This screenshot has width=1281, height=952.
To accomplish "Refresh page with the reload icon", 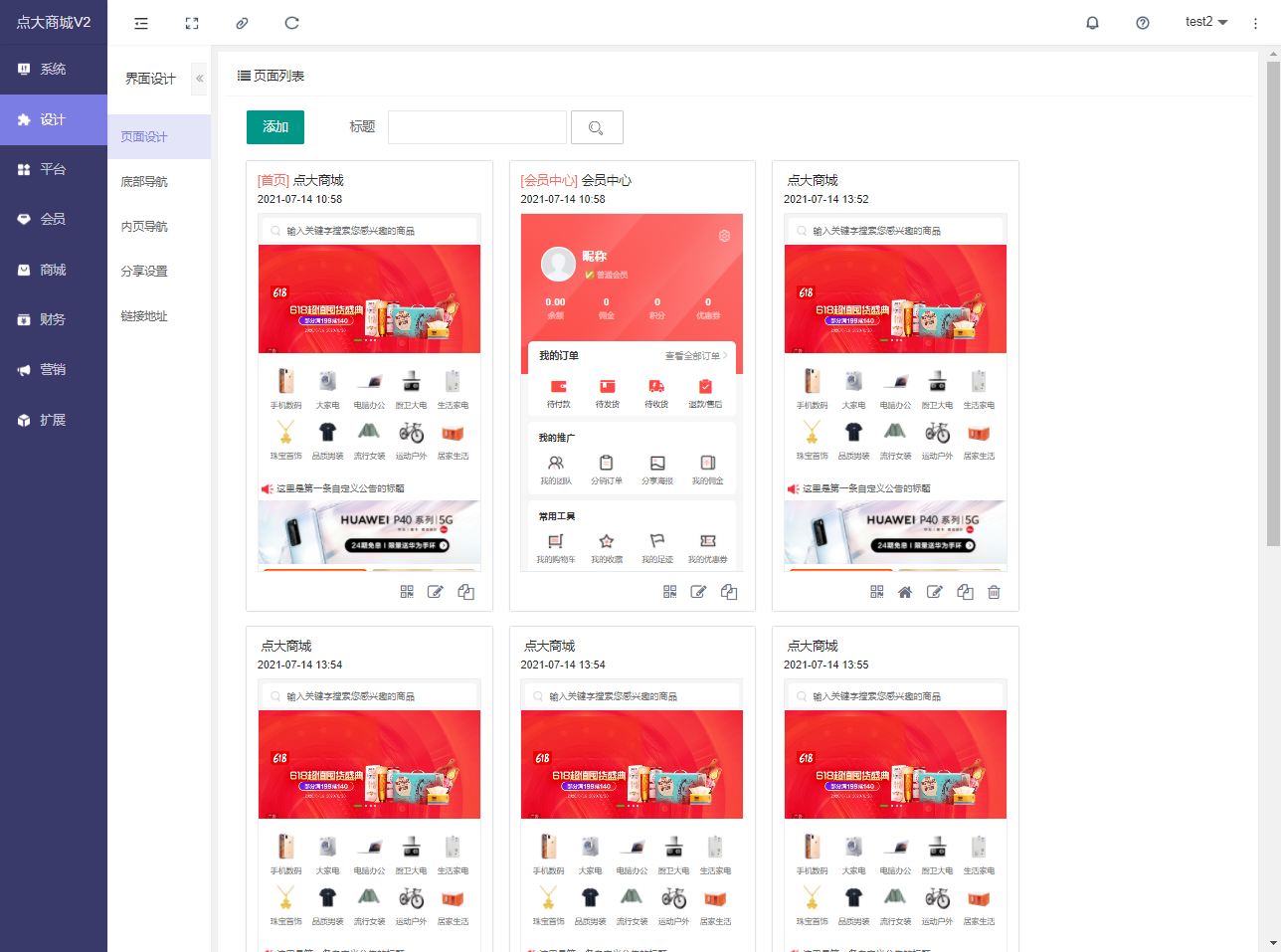I will [x=291, y=23].
